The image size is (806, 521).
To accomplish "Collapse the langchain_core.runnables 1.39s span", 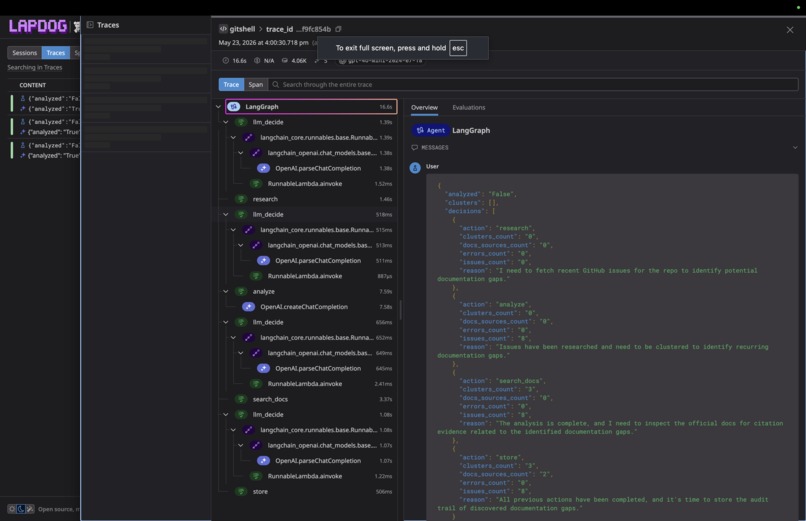I will (x=233, y=138).
